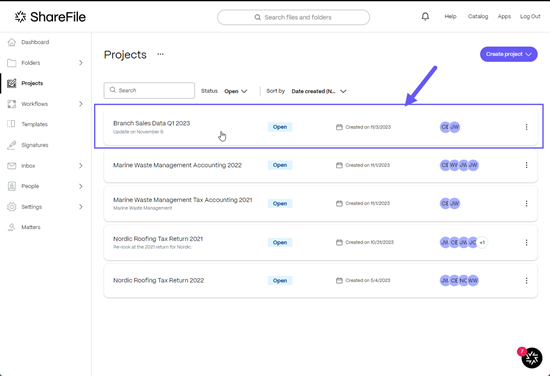
Task: Open Nordic Roofing Tax Return 2022 project
Action: pos(158,280)
